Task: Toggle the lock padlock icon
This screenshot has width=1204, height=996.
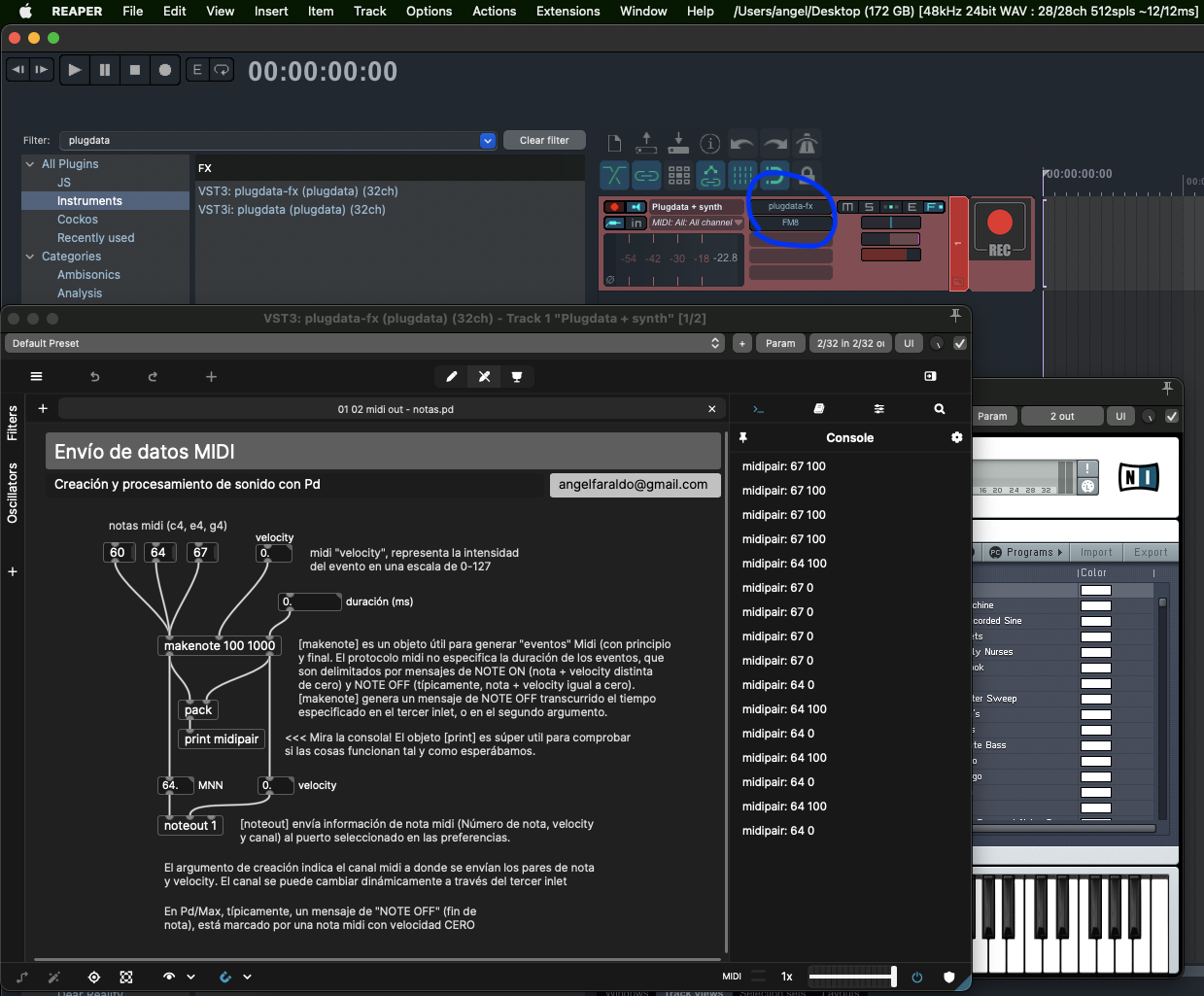Action: (807, 176)
